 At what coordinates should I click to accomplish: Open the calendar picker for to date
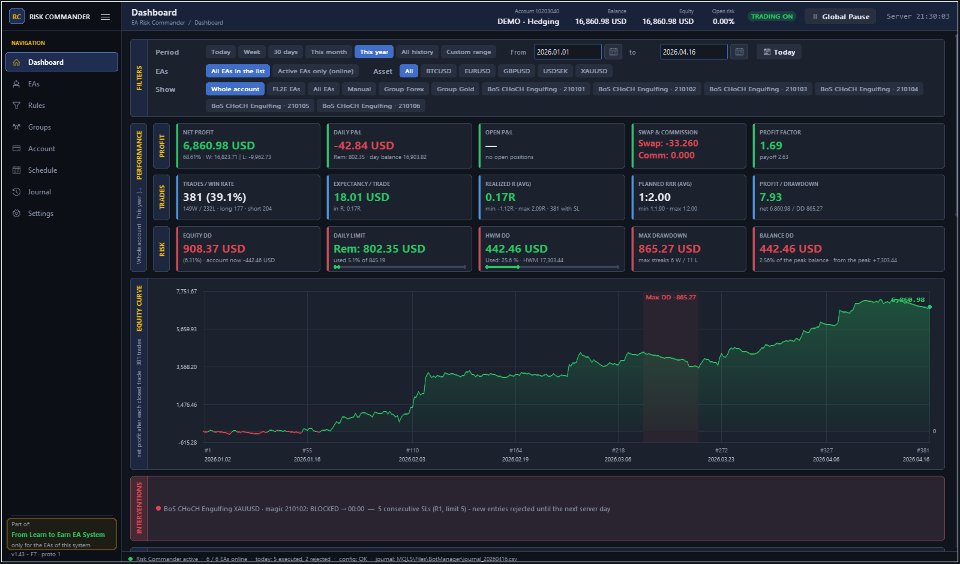(739, 52)
